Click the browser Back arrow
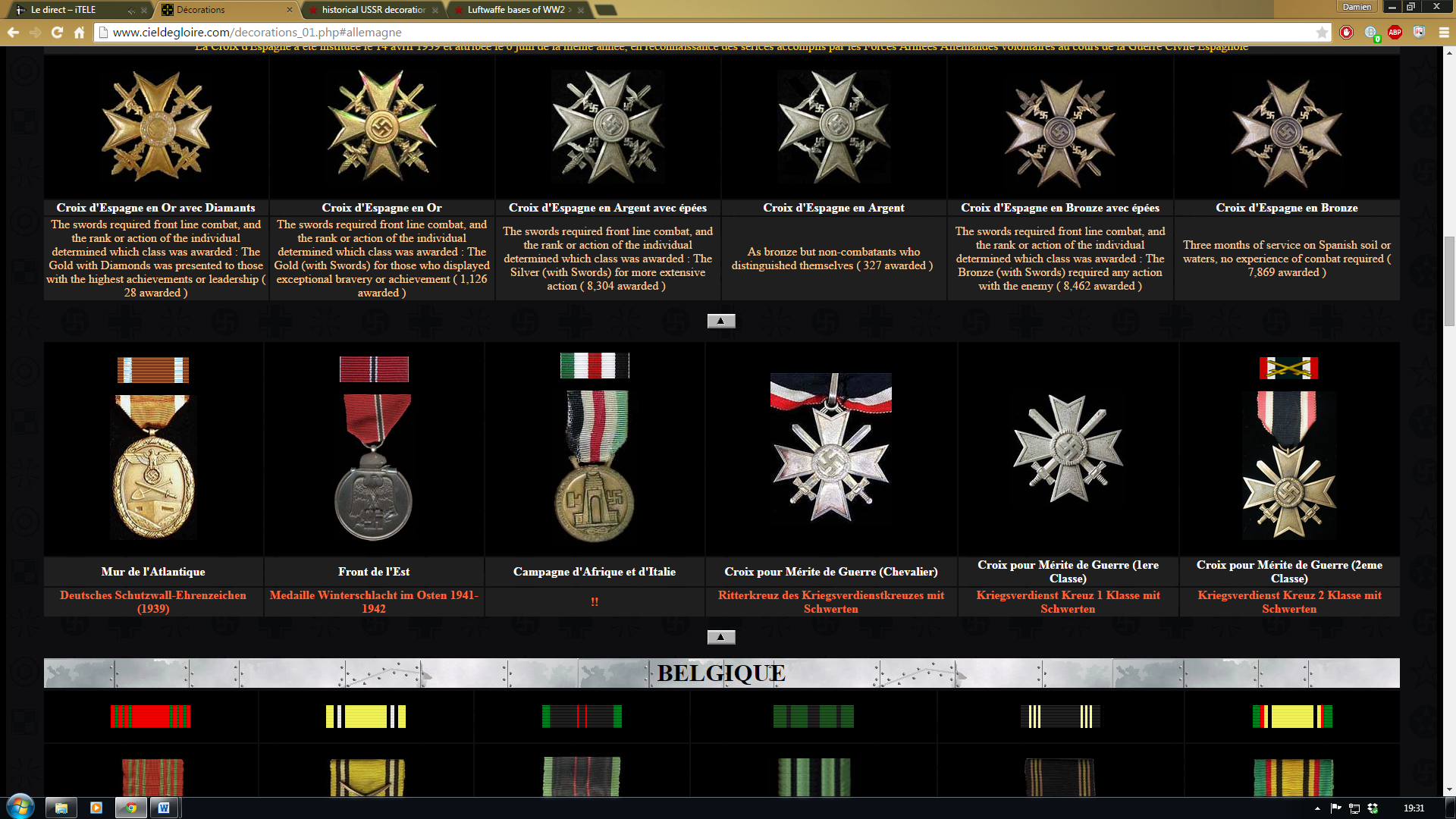Image resolution: width=1456 pixels, height=819 pixels. 13,32
